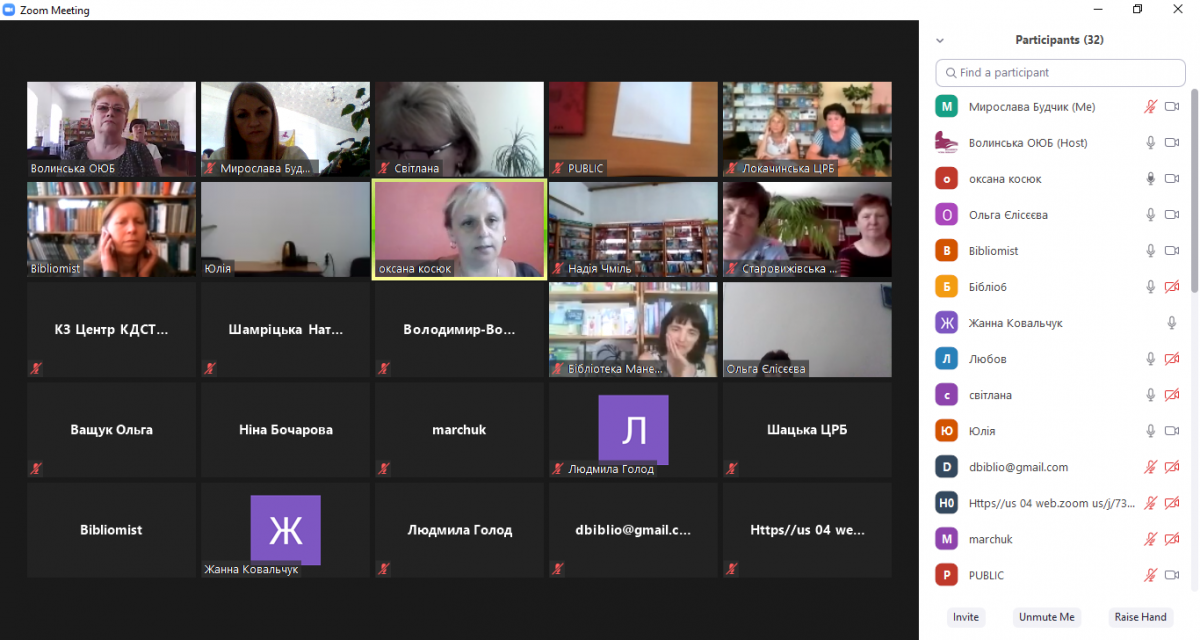Click muted microphone icon for Мирослава Будчик
This screenshot has height=640, width=1200.
[x=1150, y=107]
